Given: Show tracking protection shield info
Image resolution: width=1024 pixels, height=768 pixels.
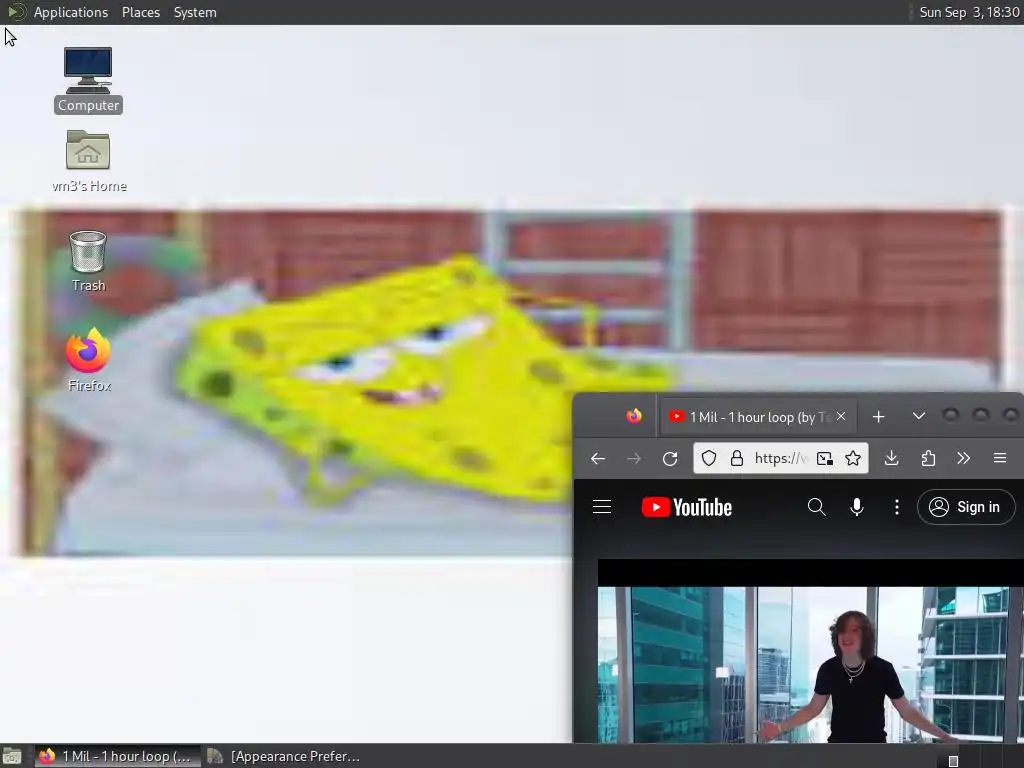Looking at the screenshot, I should point(709,458).
